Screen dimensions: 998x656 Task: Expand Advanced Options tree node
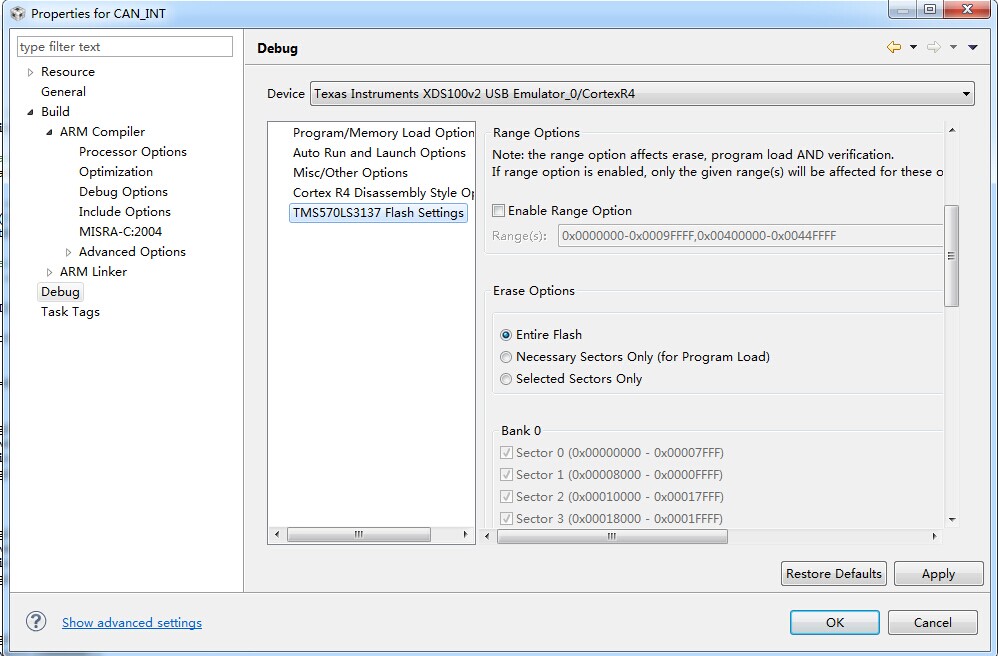(69, 252)
